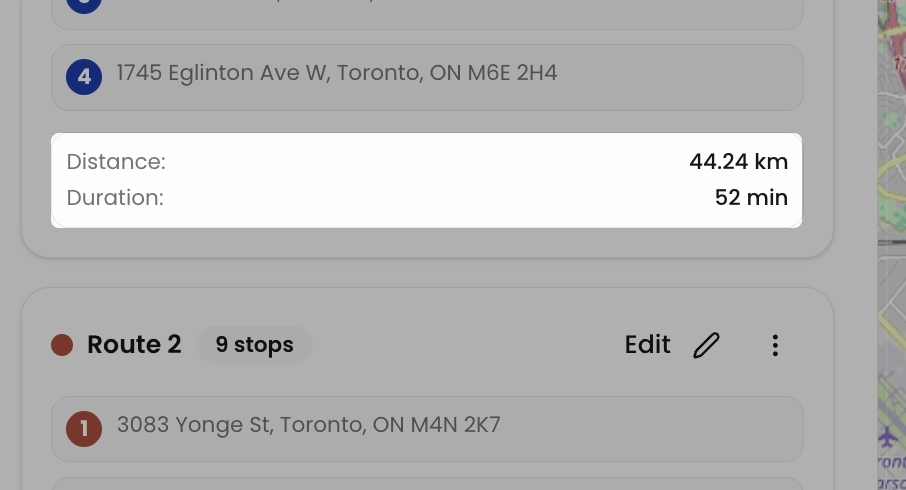
Task: Click the airplane icon on the map
Action: click(887, 437)
